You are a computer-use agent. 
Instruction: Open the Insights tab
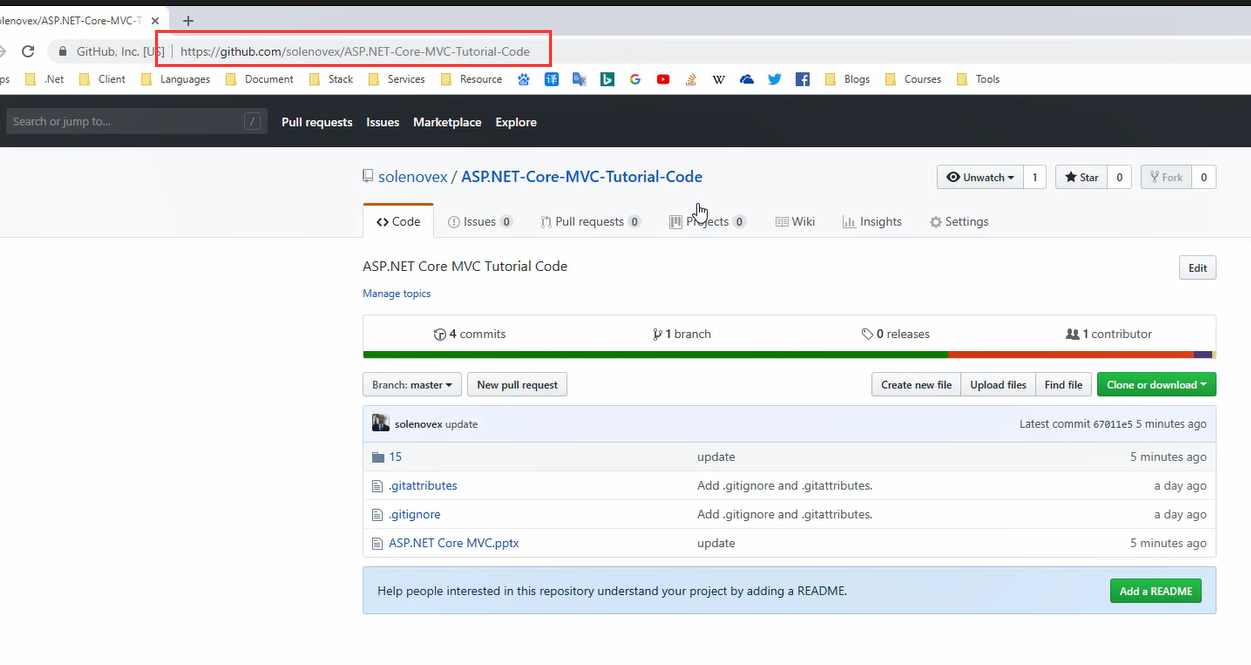(872, 222)
